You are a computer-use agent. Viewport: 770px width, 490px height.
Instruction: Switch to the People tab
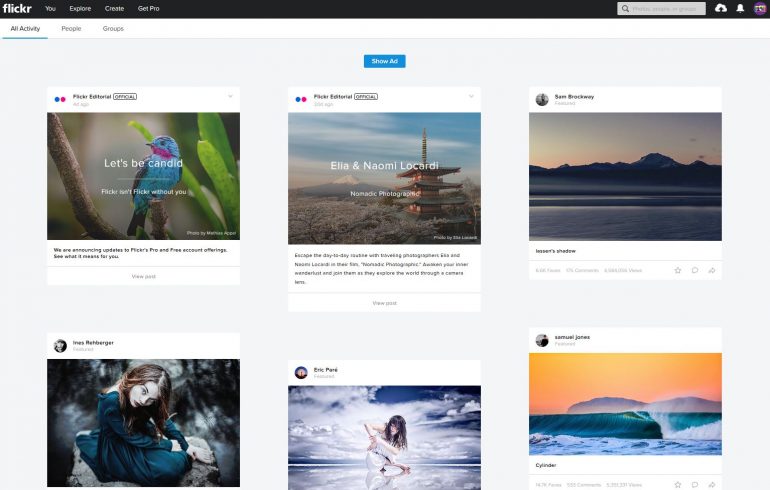(x=71, y=29)
